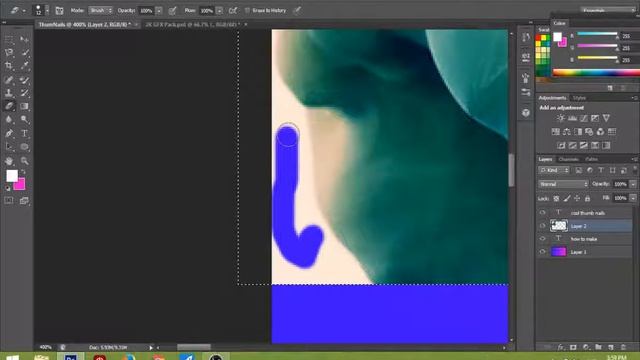Add an Invert adjustment

pyautogui.click(x=561, y=145)
